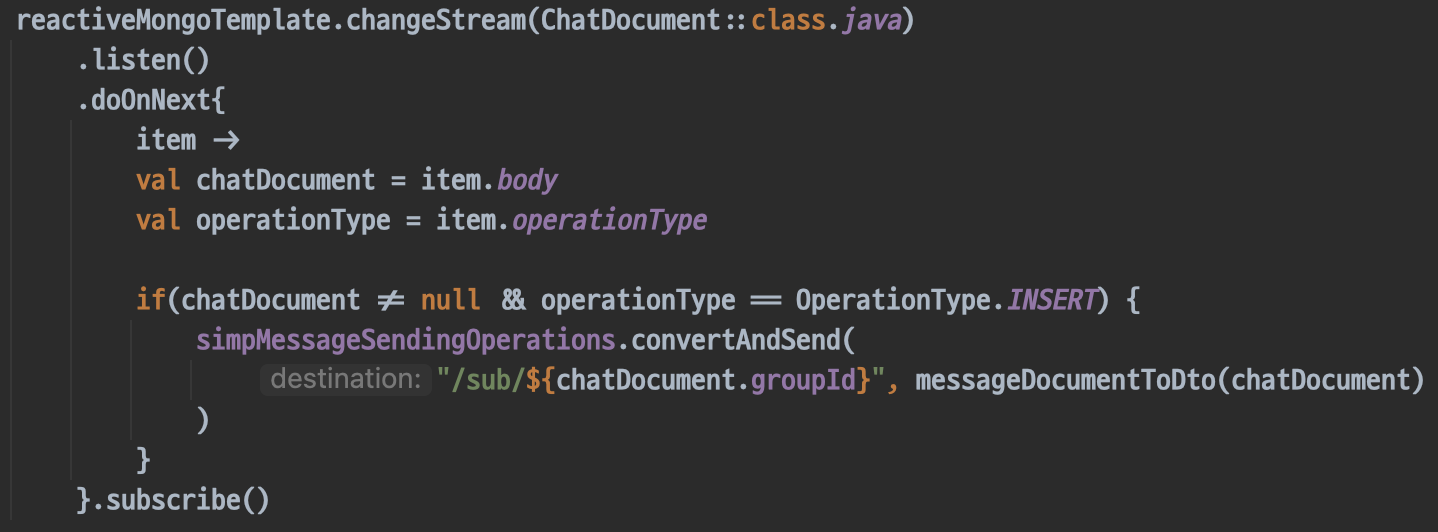The width and height of the screenshot is (1438, 532).
Task: Click the 'convertAndSend(' method call
Action: pos(743,340)
